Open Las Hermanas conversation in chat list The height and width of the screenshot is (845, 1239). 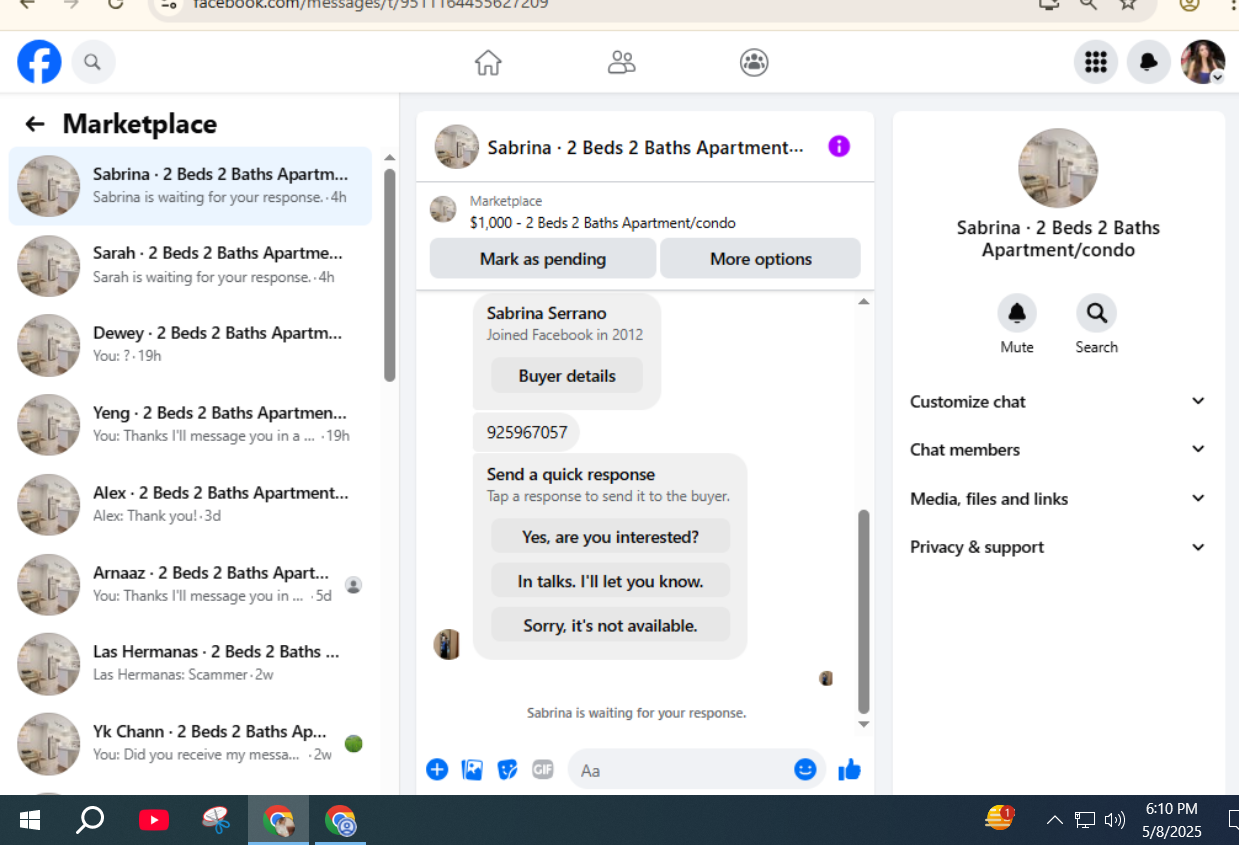coord(190,664)
